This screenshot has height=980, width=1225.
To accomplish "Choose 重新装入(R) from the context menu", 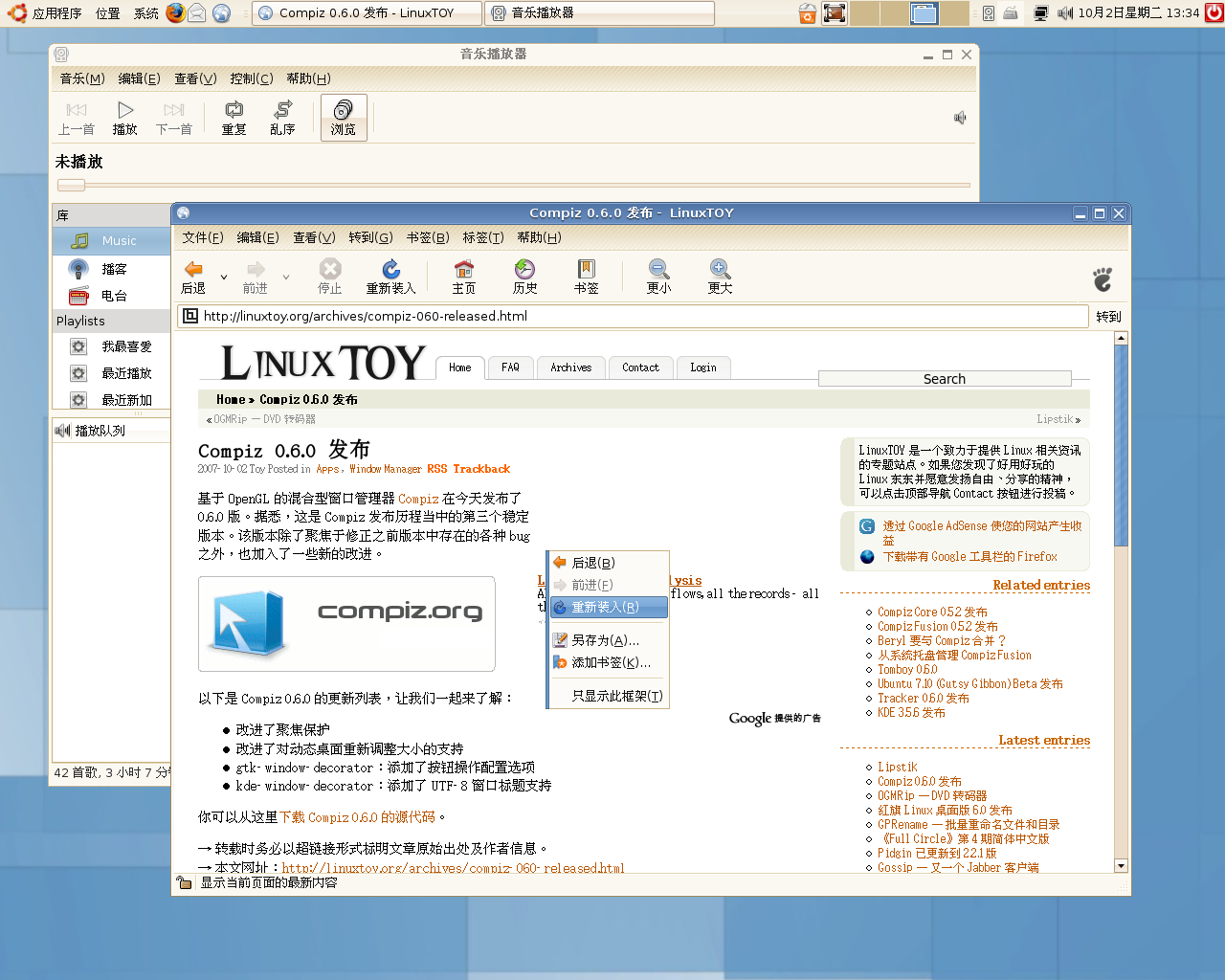I will [609, 607].
